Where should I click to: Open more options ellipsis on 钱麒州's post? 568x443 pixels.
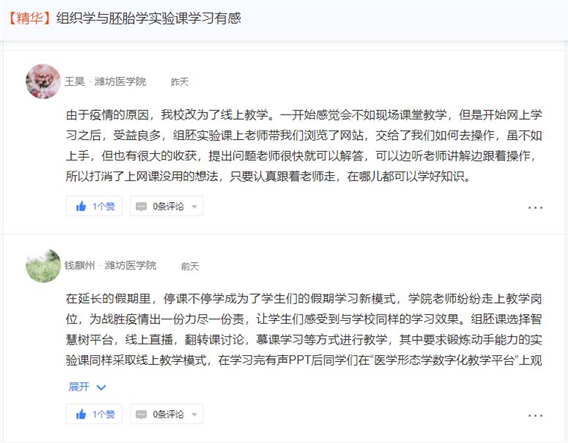[535, 415]
